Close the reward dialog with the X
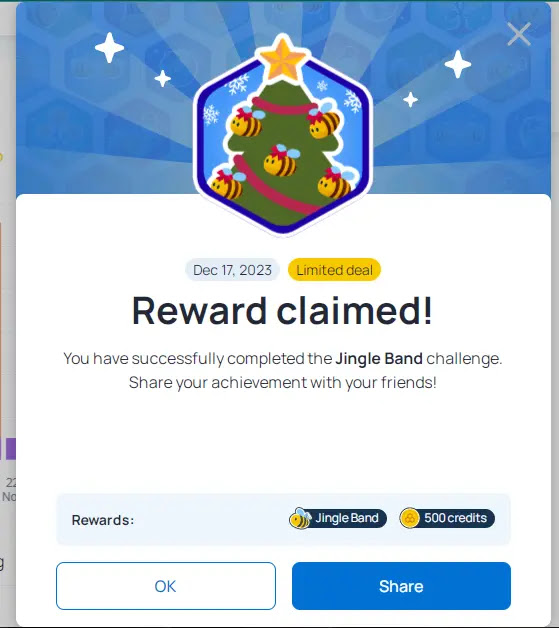The height and width of the screenshot is (628, 559). point(519,34)
